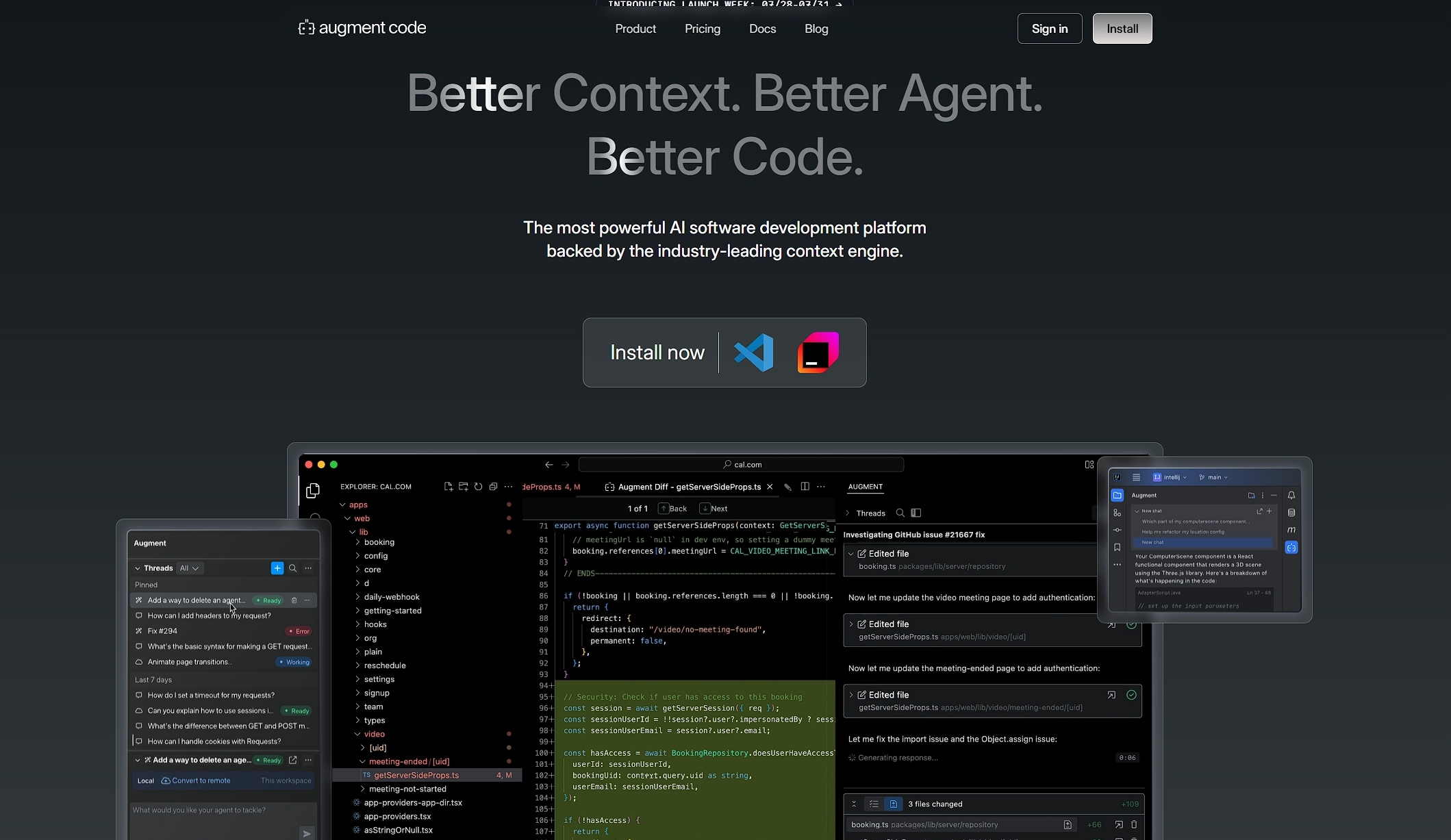Click the Install button in header
Viewport: 1451px width, 840px height.
click(x=1122, y=29)
